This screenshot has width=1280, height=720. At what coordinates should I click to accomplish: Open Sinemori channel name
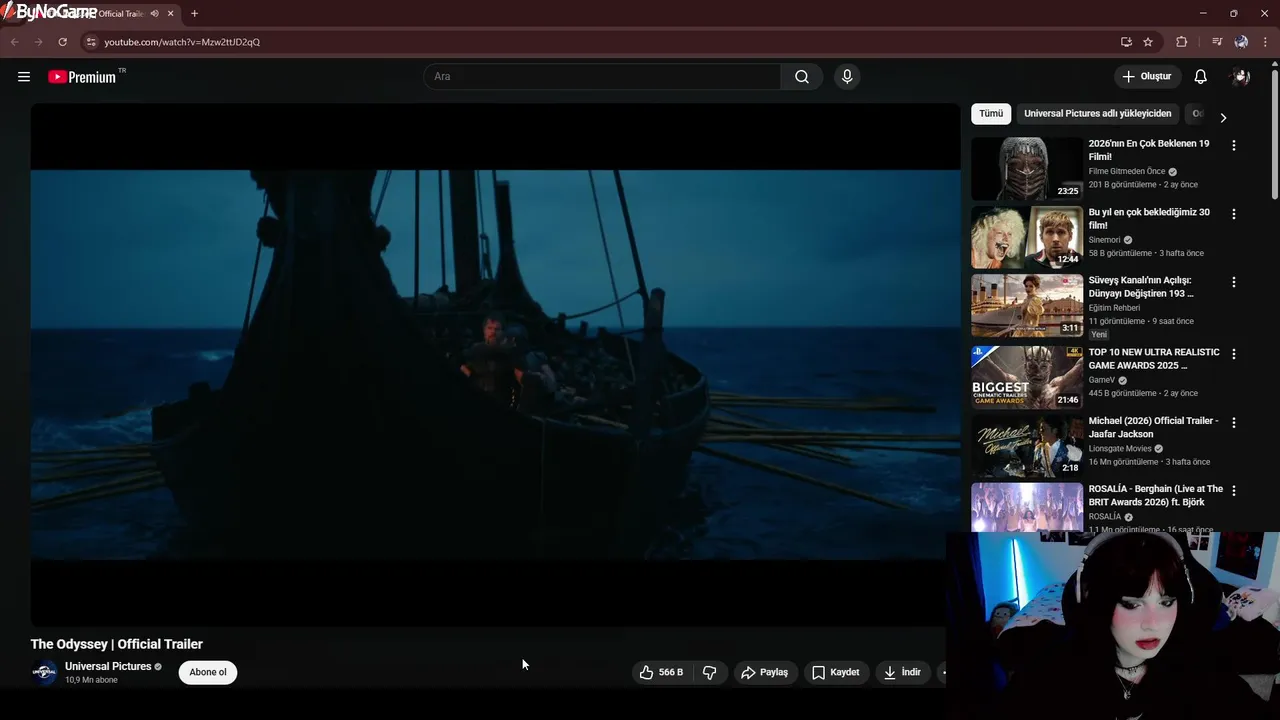click(1105, 240)
